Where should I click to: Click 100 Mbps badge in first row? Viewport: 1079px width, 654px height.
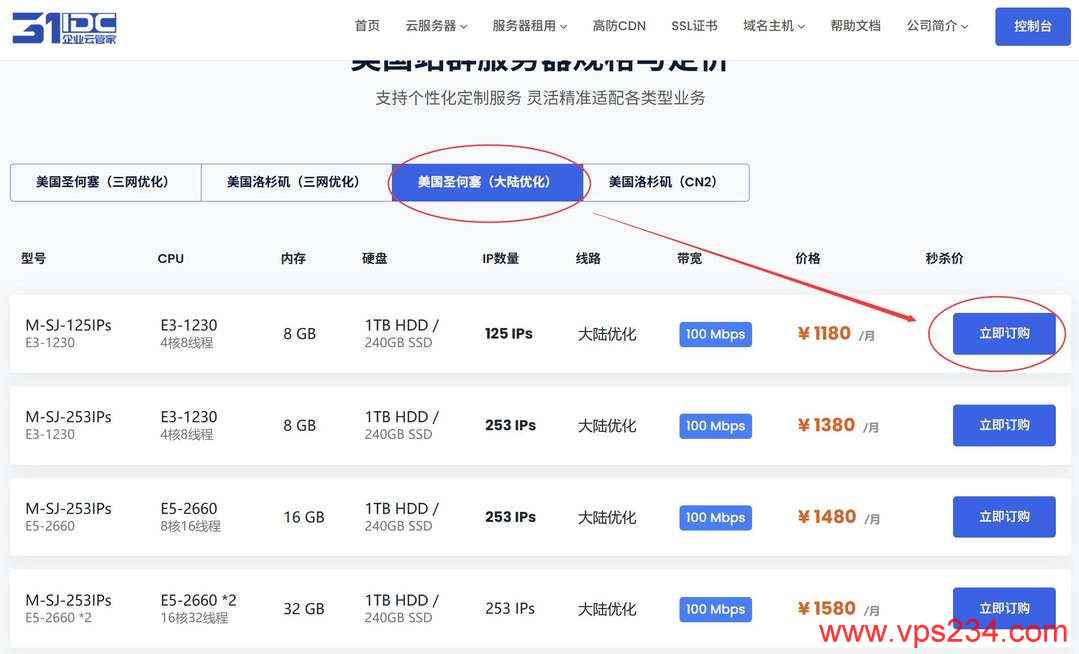[x=715, y=334]
